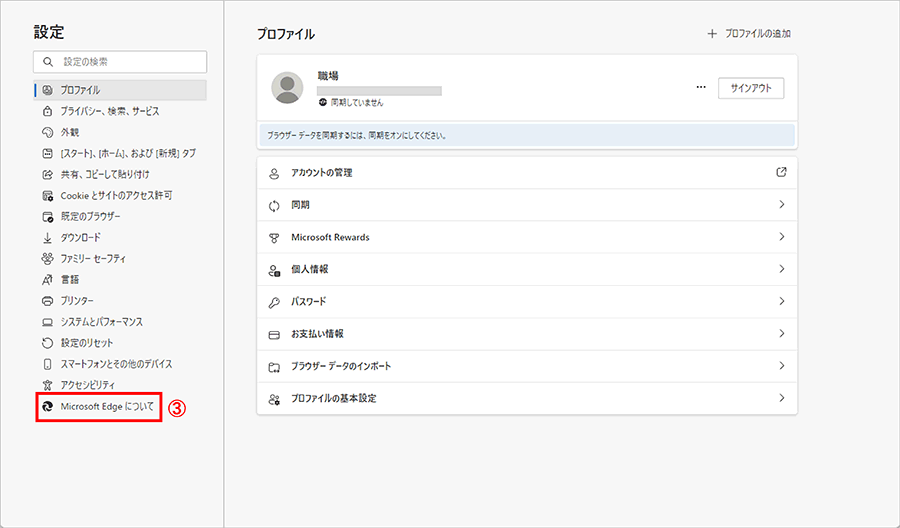
Task: Click the 既定のブラウザー icon
Action: point(48,217)
